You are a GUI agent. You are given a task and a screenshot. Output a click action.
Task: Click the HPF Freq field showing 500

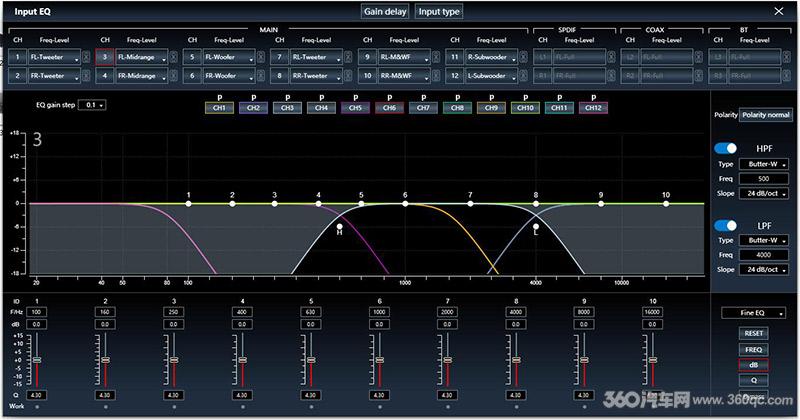click(x=764, y=179)
